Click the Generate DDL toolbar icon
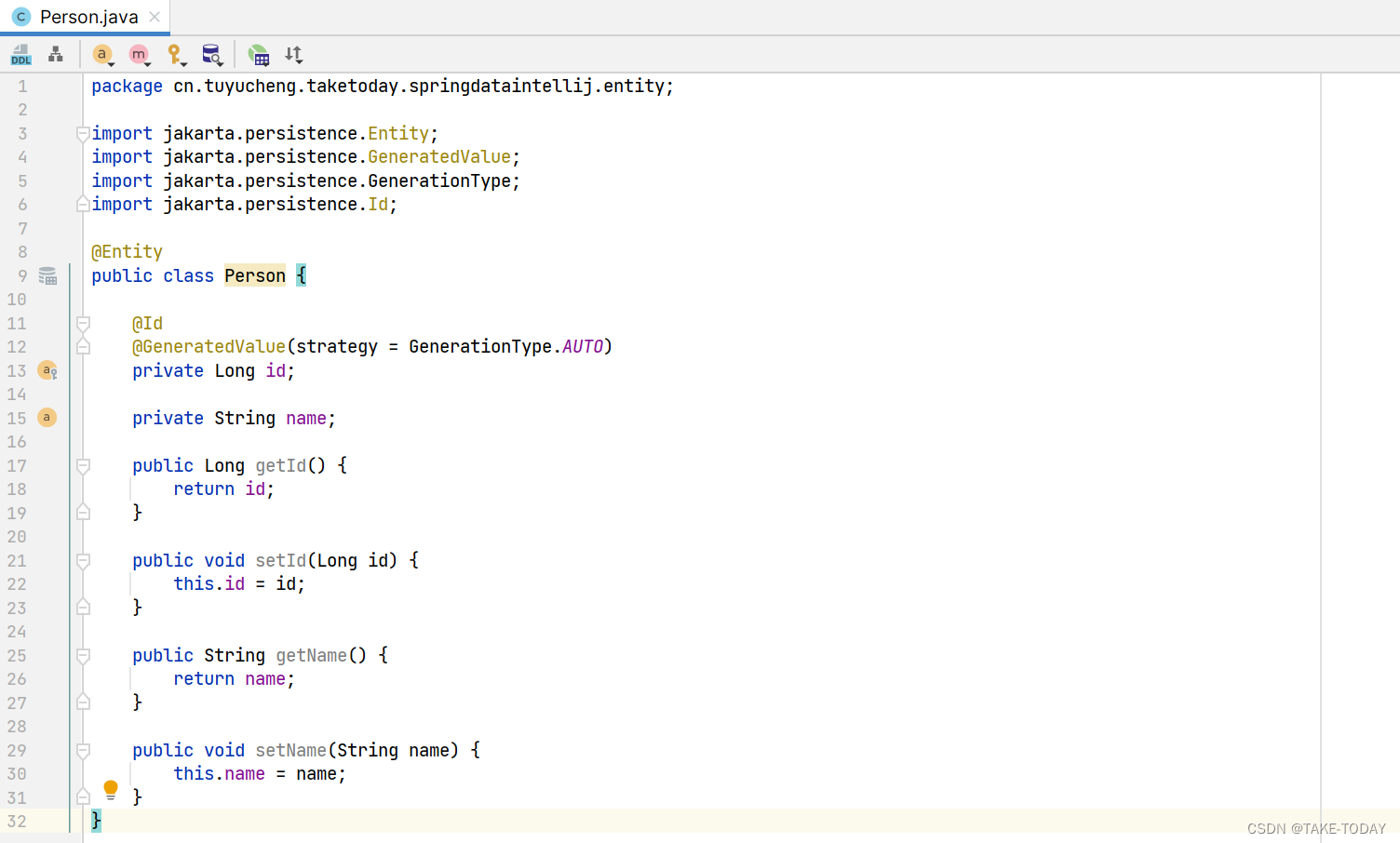This screenshot has width=1400, height=843. (x=21, y=55)
